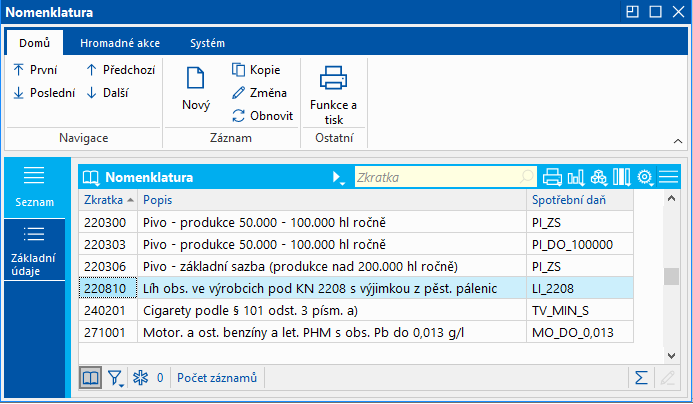Open the filter funnel dropdown
693x404 pixels.
[x=116, y=377]
